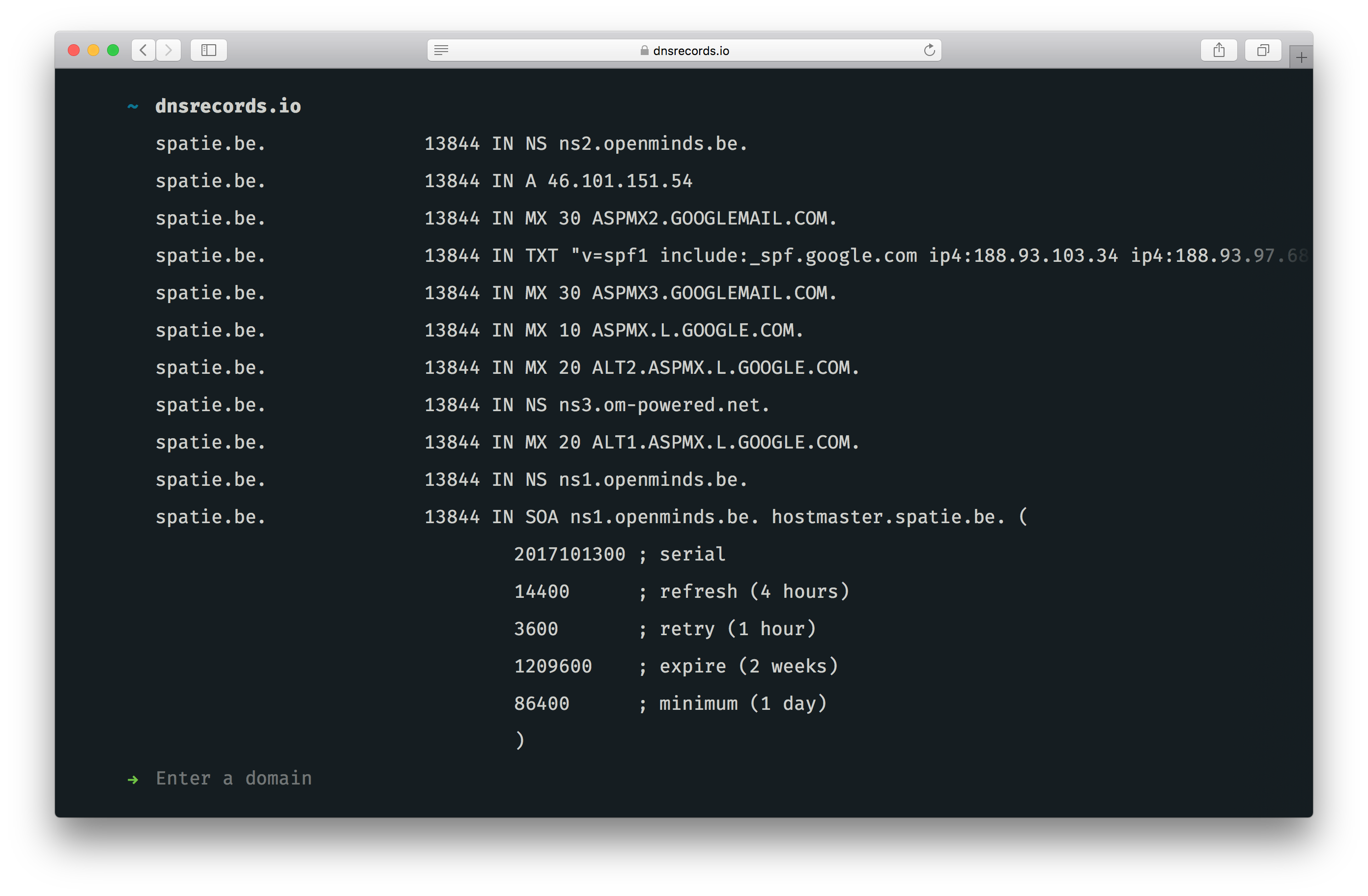Screen dimensions: 1368x896
Task: Click the green arrow prompt icon
Action: pyautogui.click(x=133, y=779)
